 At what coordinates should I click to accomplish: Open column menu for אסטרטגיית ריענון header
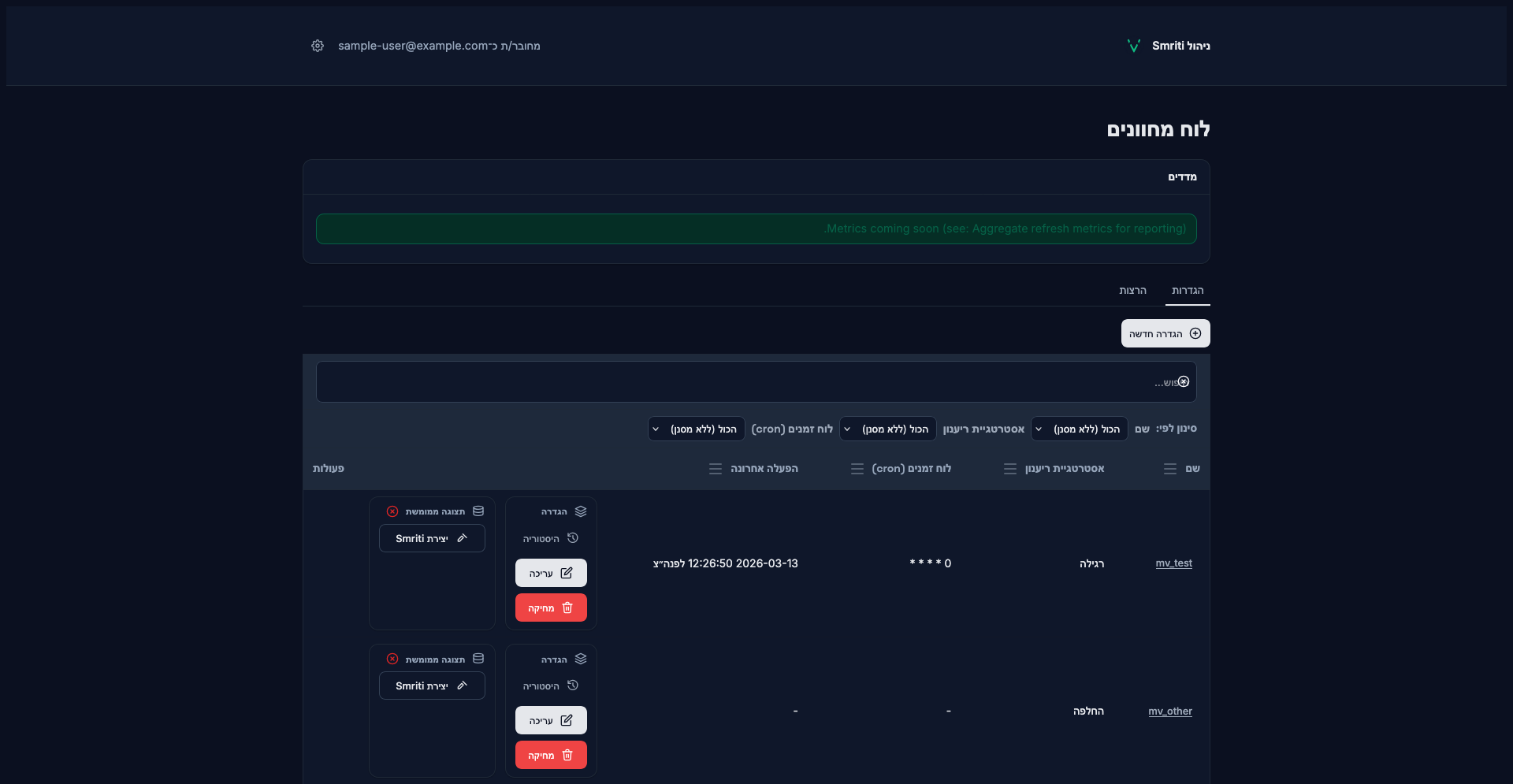(1010, 469)
